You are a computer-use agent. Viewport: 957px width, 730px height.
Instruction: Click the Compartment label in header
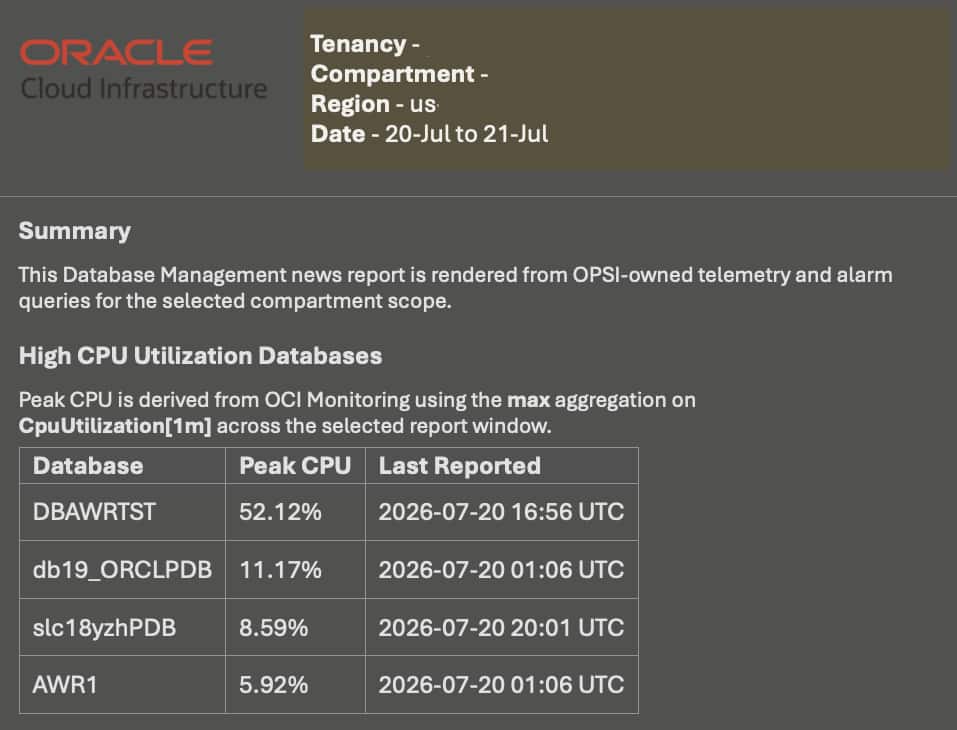pyautogui.click(x=392, y=74)
